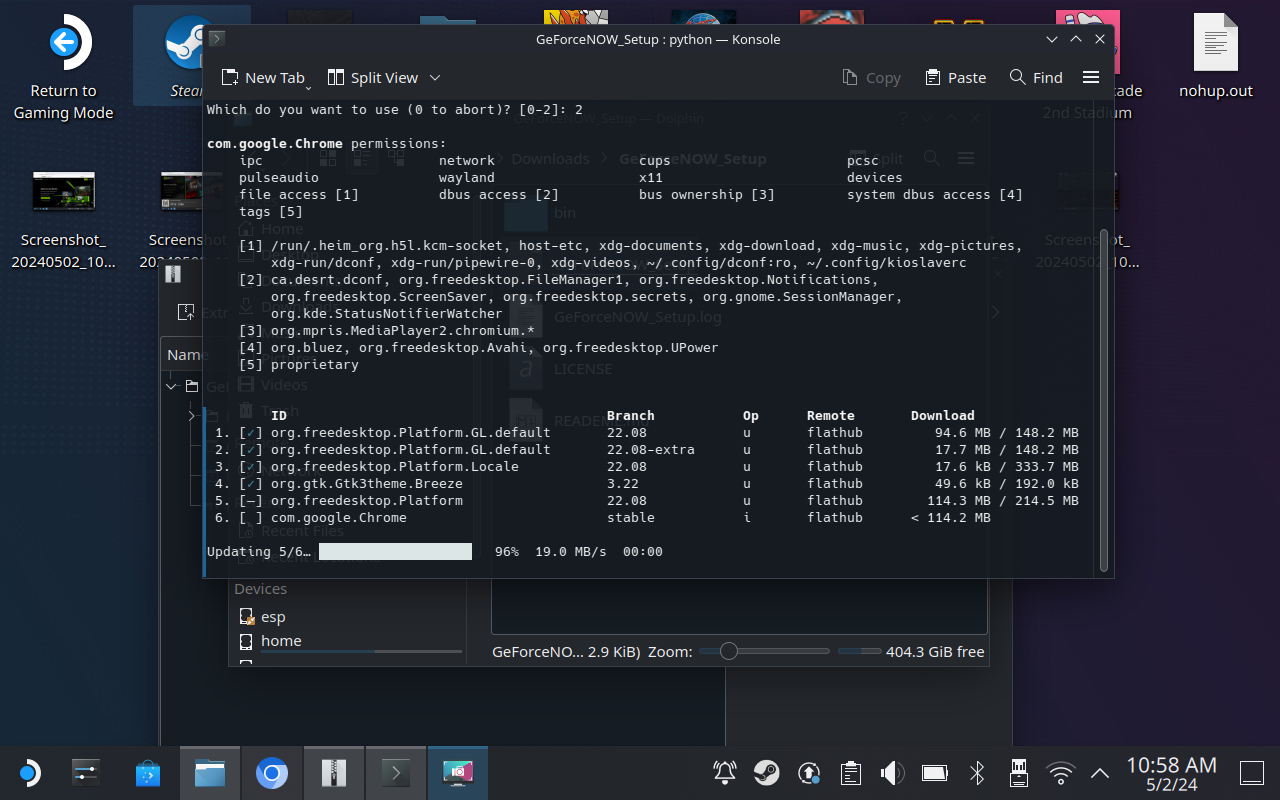Open removable devices tray icon
The width and height of the screenshot is (1280, 800).
[x=1018, y=772]
